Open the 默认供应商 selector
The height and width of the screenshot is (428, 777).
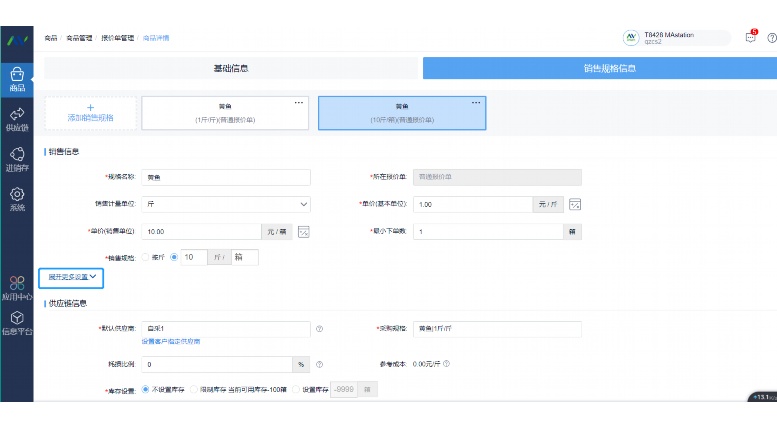[x=226, y=329]
